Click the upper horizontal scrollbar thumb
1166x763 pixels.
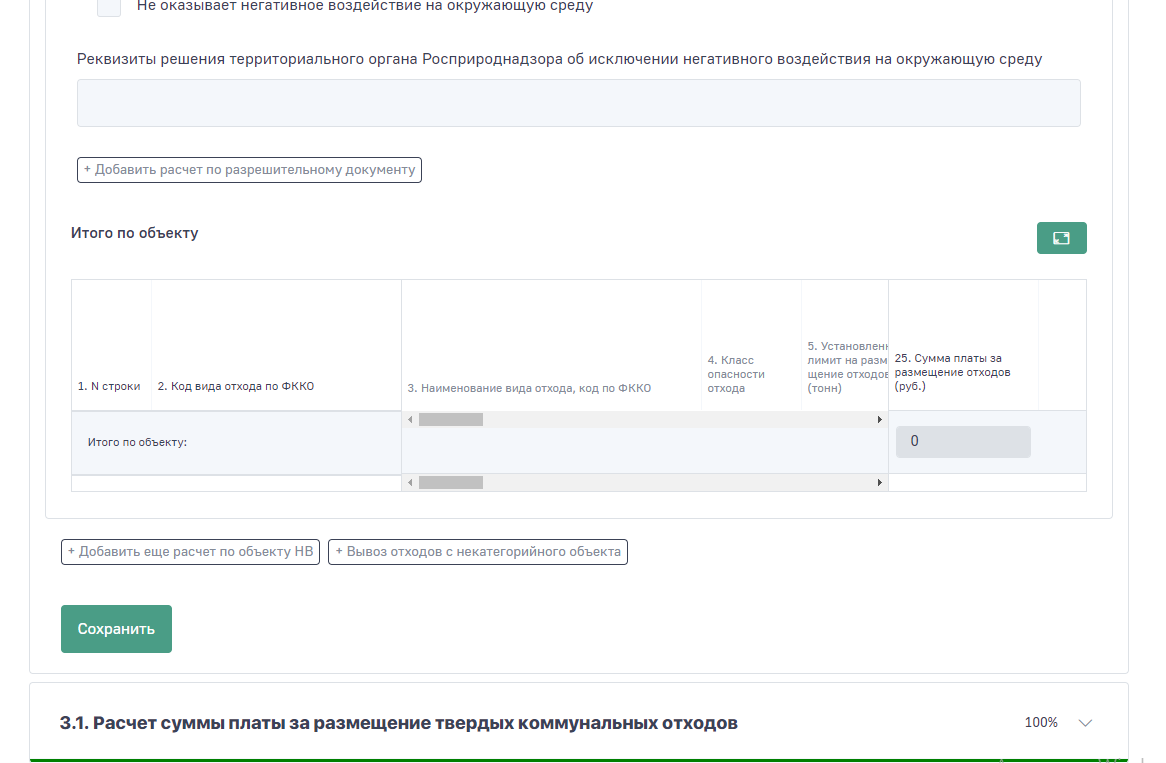450,420
